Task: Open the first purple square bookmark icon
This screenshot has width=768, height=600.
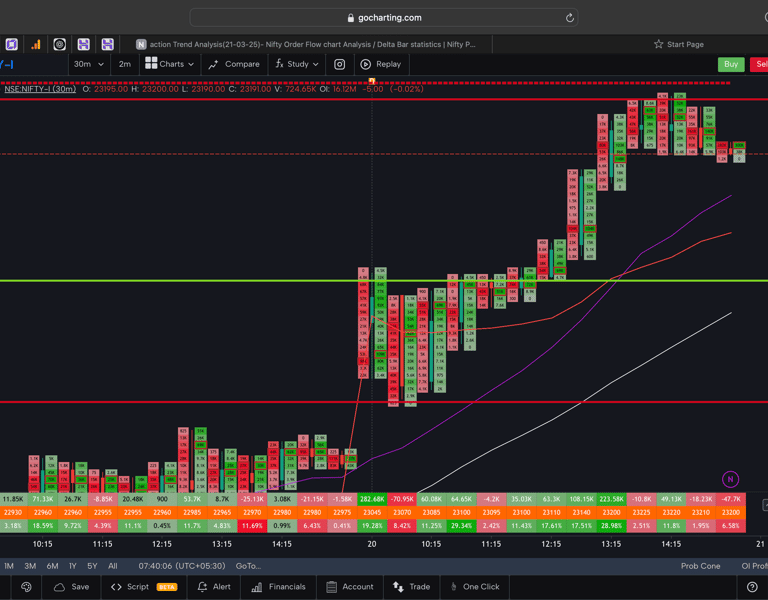Action: [x=12, y=44]
